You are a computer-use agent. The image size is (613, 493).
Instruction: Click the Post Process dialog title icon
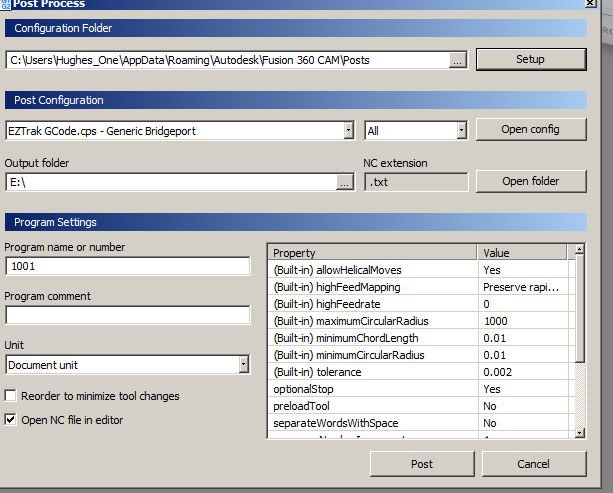pyautogui.click(x=5, y=4)
